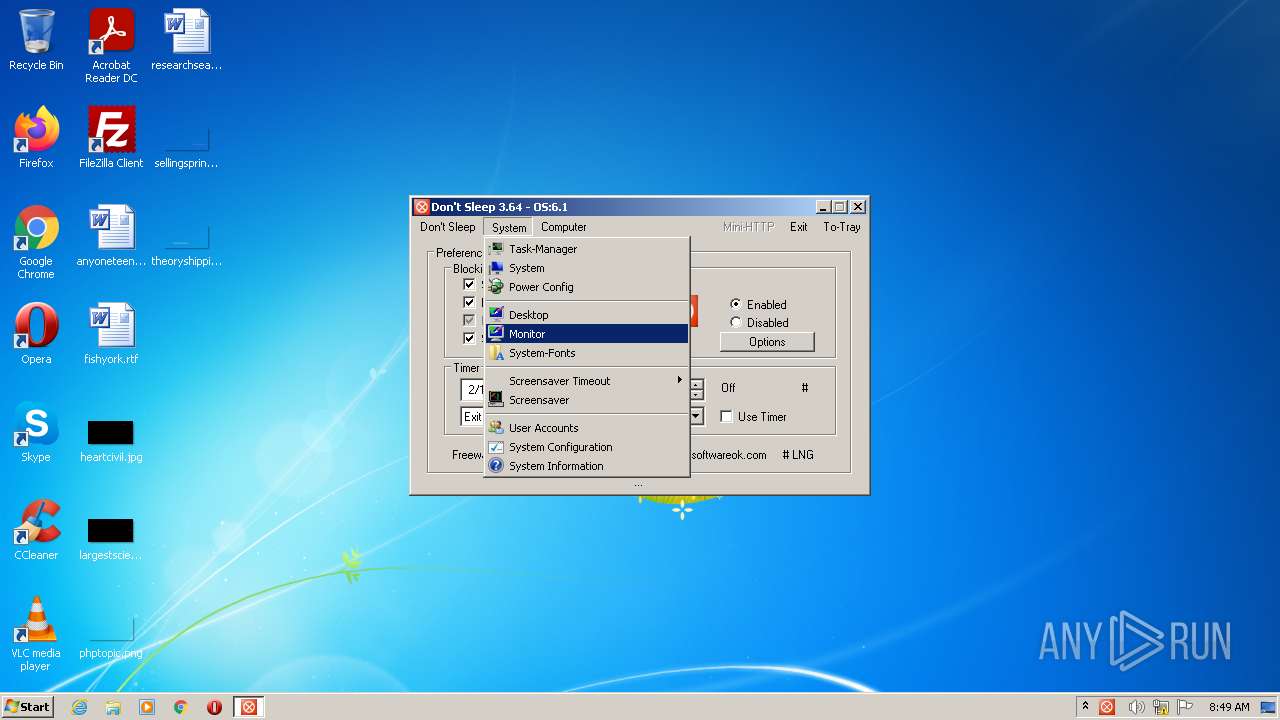Launch FileZilla Client desktop icon

(111, 138)
